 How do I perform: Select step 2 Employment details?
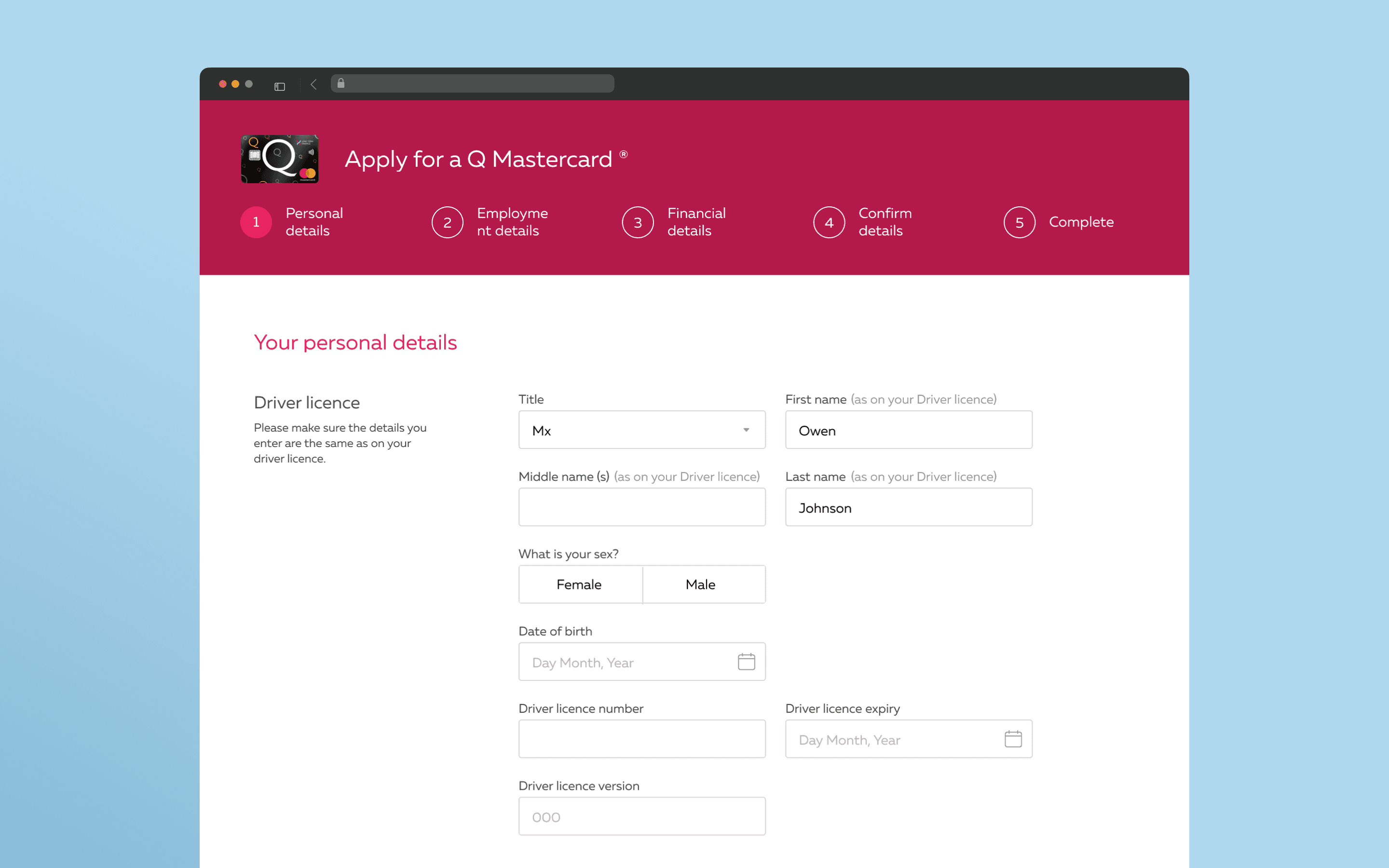(490, 222)
